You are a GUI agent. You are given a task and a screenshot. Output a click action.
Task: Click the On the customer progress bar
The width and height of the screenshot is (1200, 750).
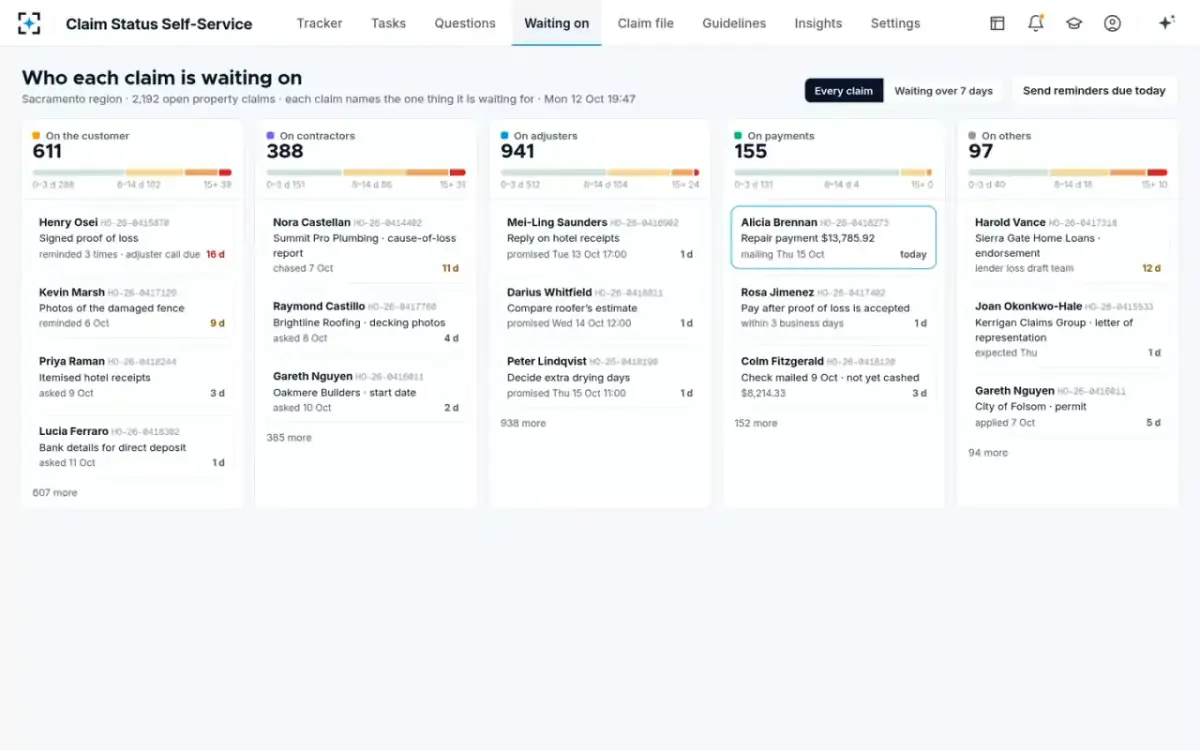pyautogui.click(x=132, y=172)
